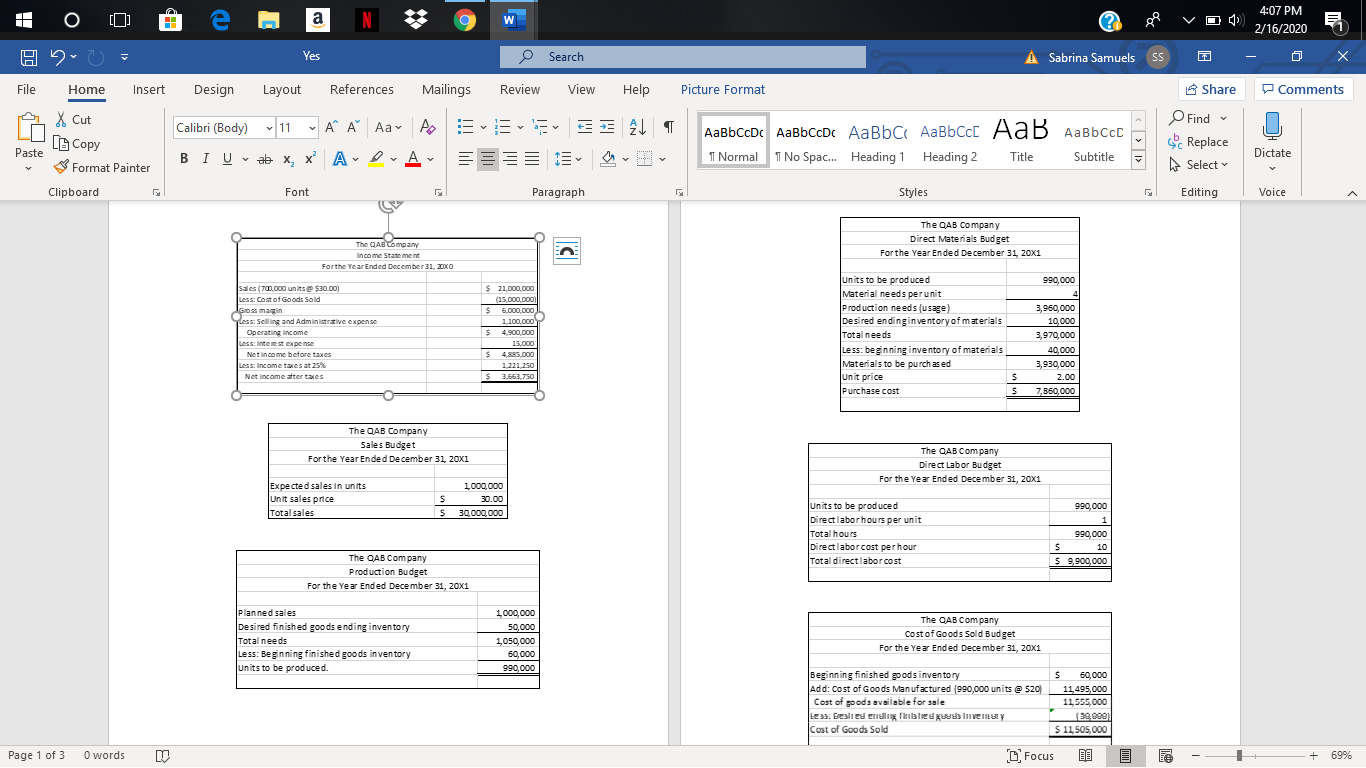
Task: Toggle Italic formatting
Action: (204, 160)
